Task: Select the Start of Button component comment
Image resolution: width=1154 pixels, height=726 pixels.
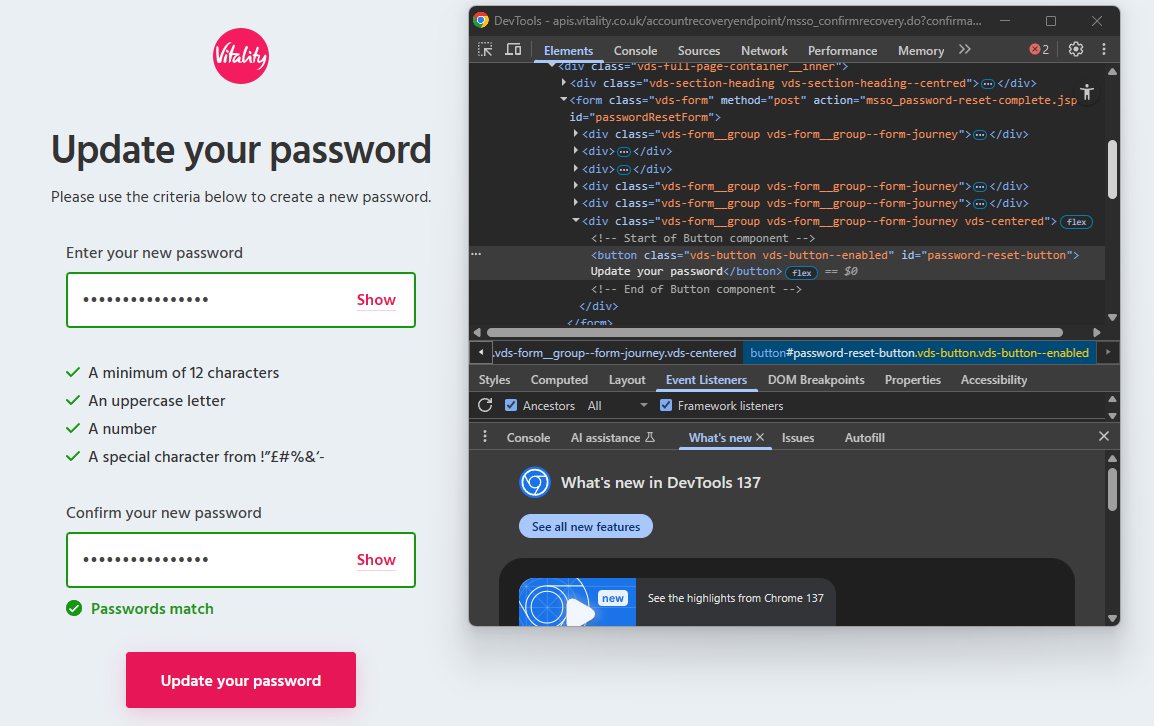Action: point(703,238)
